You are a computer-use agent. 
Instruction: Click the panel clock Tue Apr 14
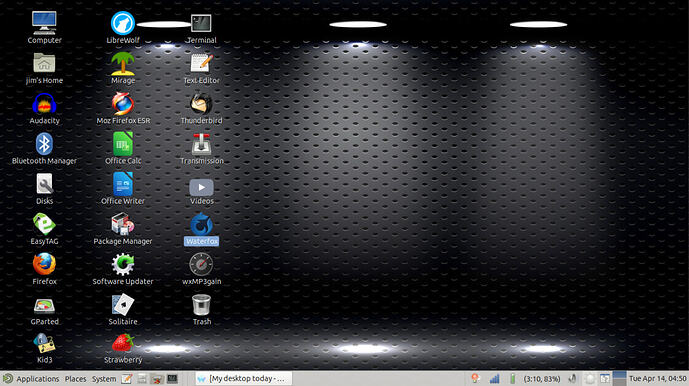coord(657,379)
